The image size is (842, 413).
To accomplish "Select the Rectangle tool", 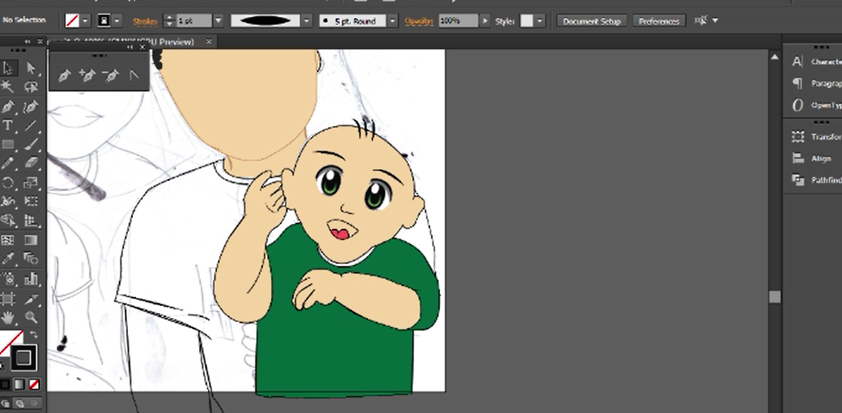I will pyautogui.click(x=8, y=144).
